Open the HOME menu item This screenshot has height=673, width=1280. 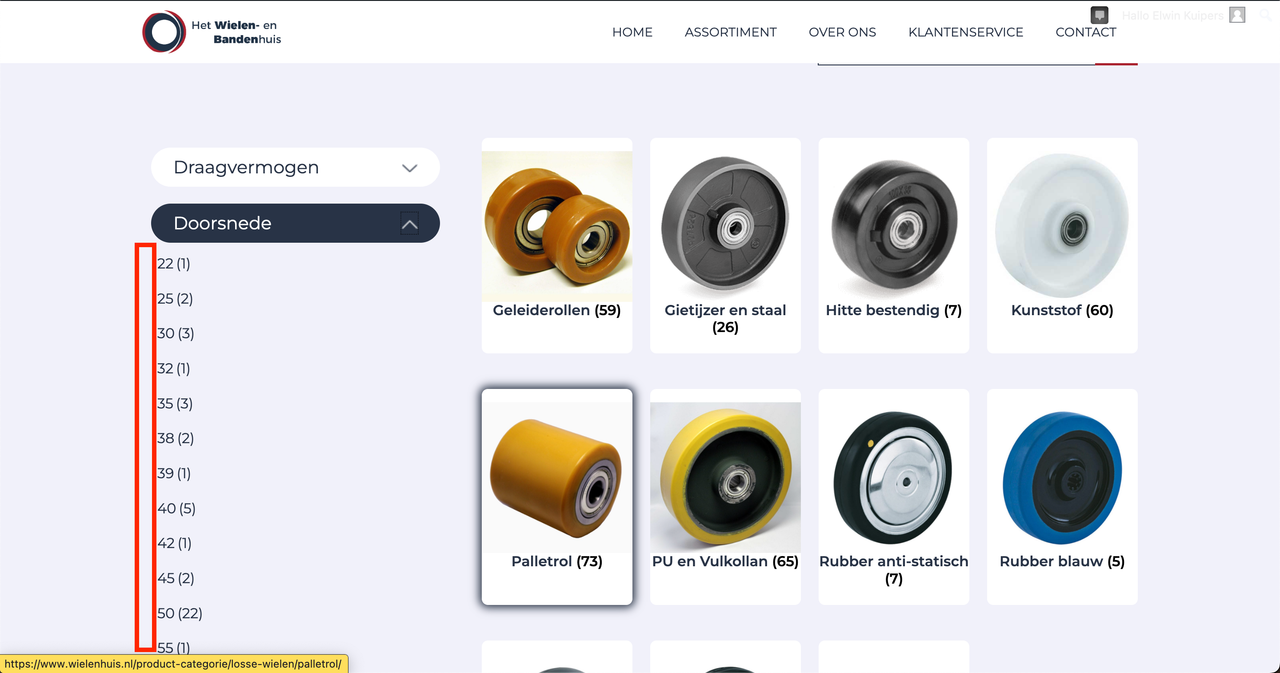click(632, 32)
